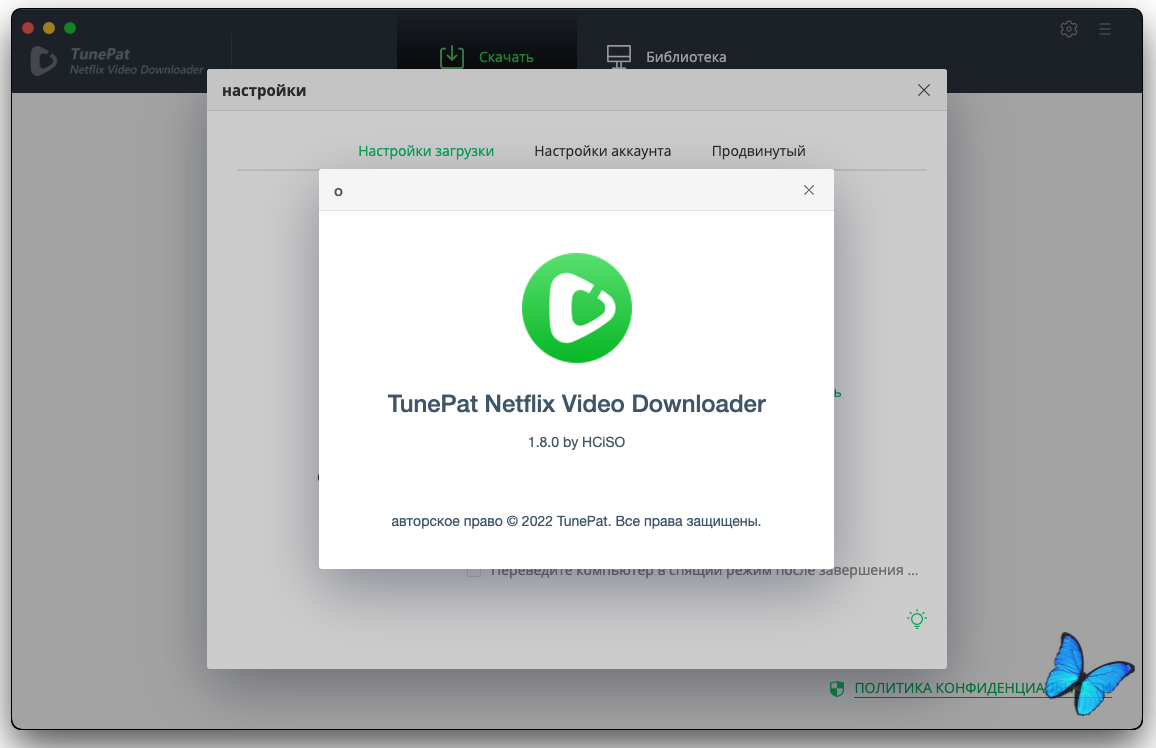Viewport: 1156px width, 748px height.
Task: Click the version text 1.8.0 by HCiSO
Action: tap(576, 442)
